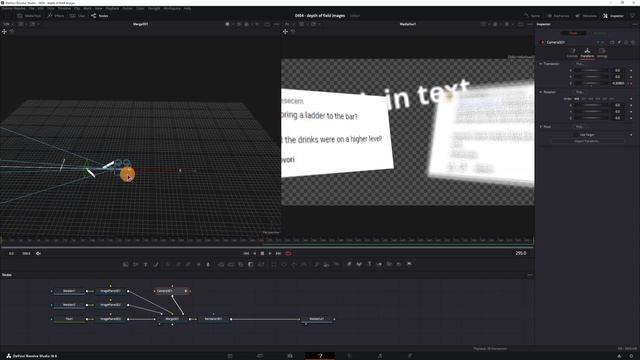Go to first frame

coord(246,253)
